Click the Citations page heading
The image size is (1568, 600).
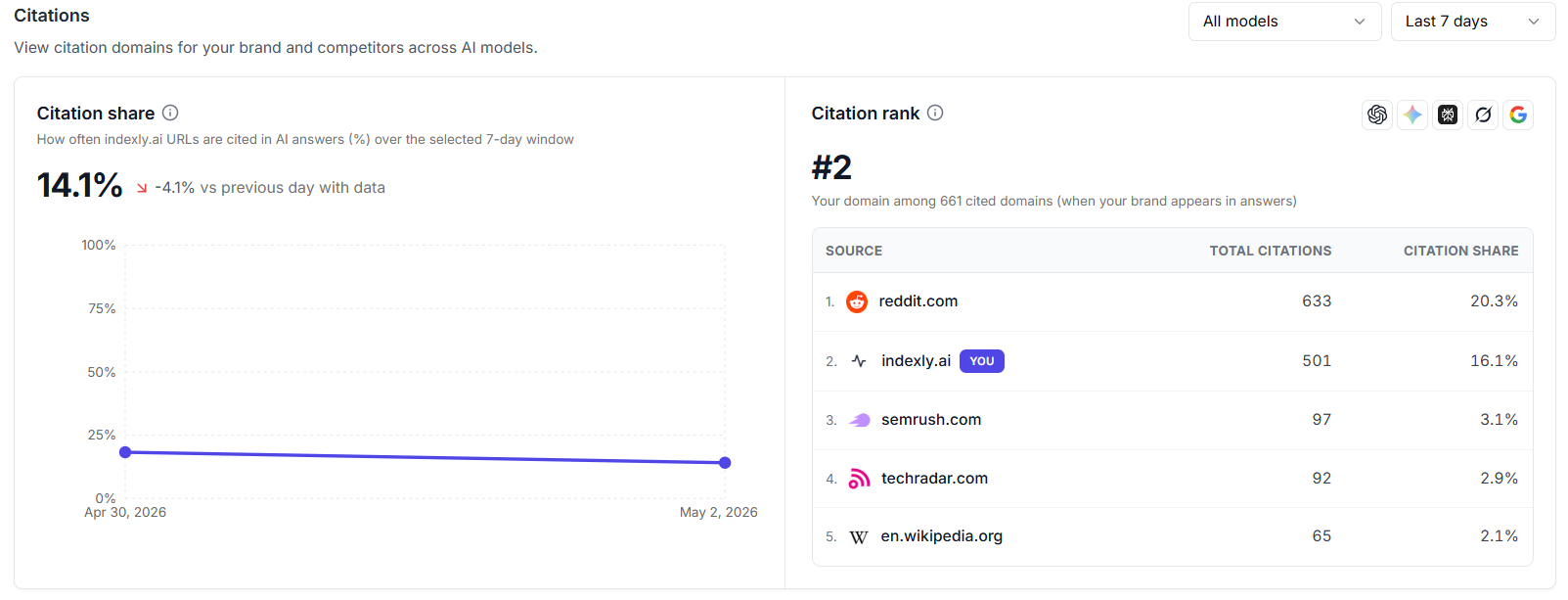coord(52,16)
